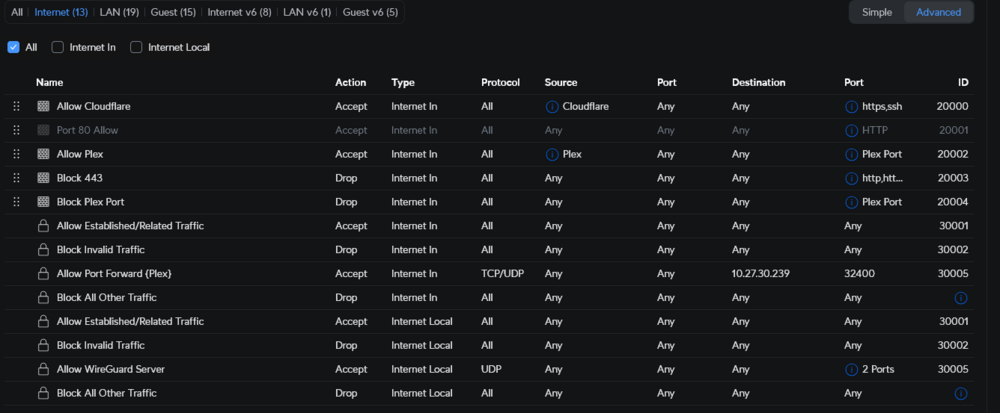Click the info icon beside HTTP port
The width and height of the screenshot is (1000, 413).
click(x=851, y=130)
